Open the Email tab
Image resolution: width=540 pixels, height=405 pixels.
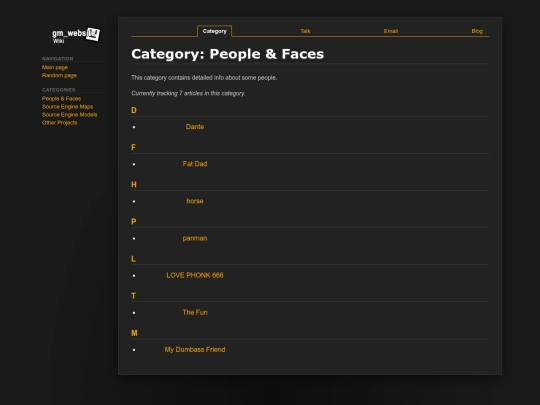coord(391,31)
